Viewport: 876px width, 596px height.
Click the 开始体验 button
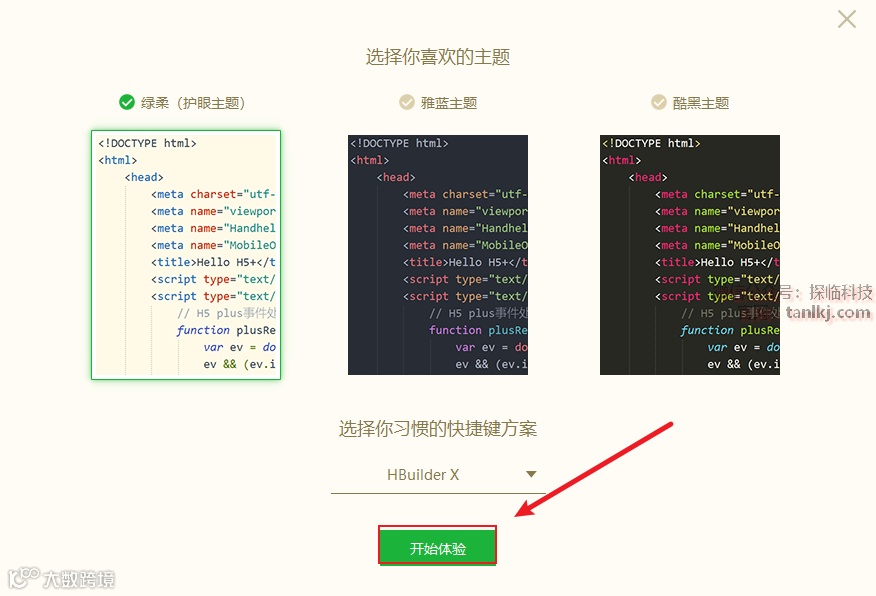(x=437, y=546)
